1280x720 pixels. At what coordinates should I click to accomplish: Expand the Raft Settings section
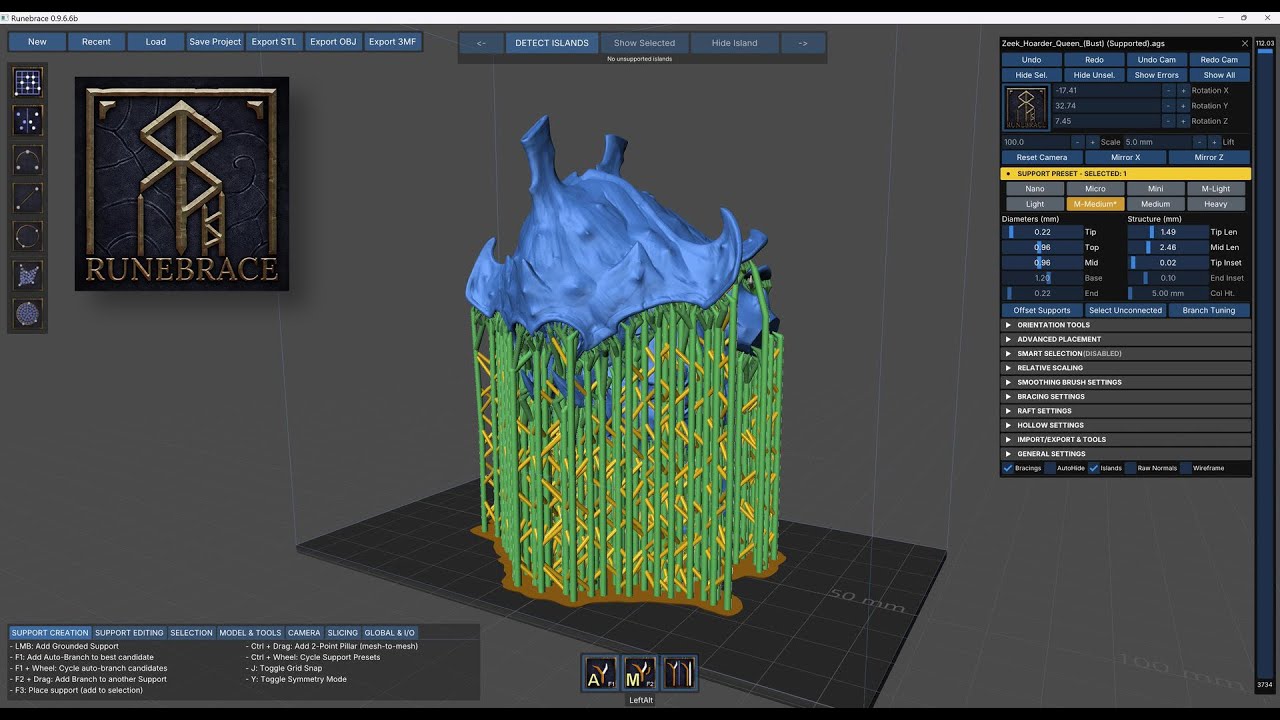1126,411
